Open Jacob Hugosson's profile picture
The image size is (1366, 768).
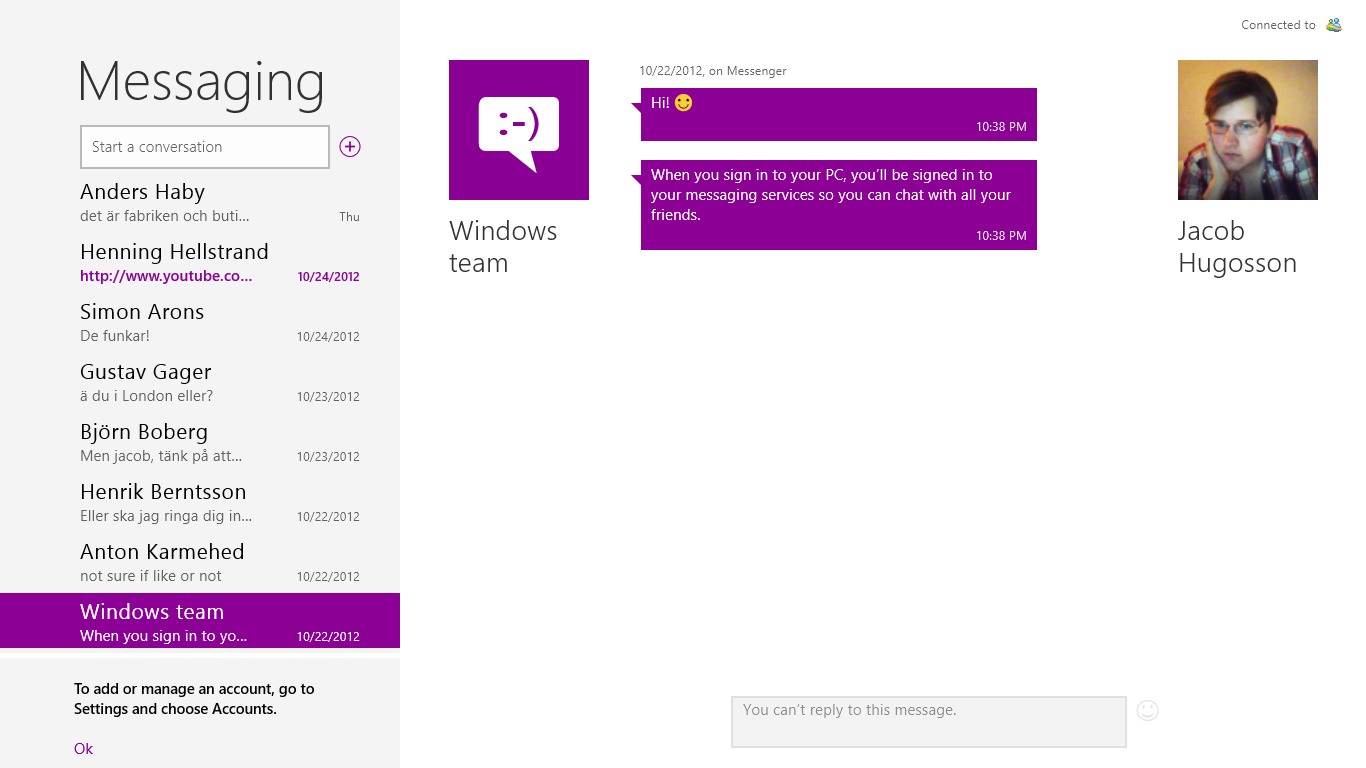(x=1247, y=130)
